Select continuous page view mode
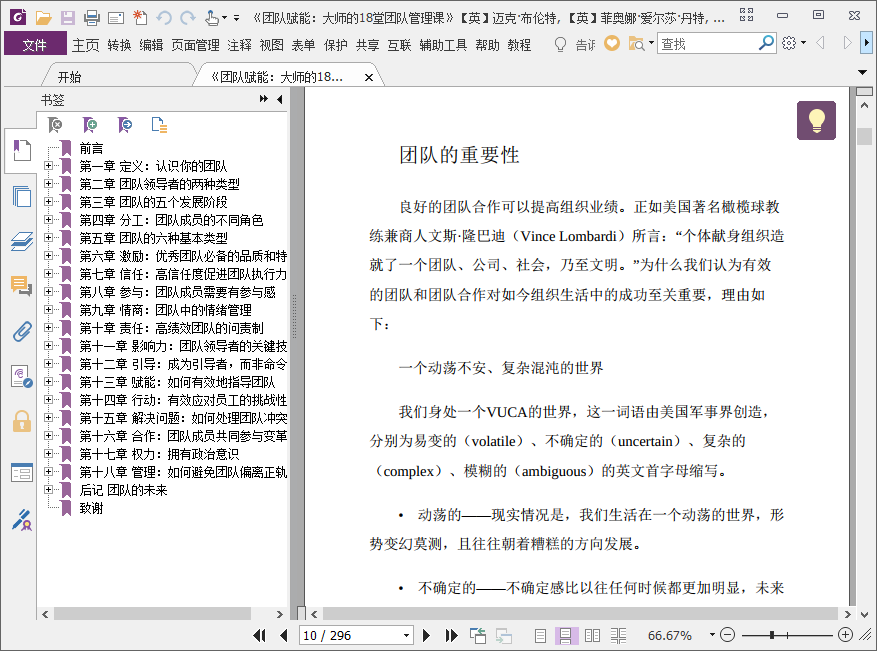The width and height of the screenshot is (877, 651). pos(565,635)
